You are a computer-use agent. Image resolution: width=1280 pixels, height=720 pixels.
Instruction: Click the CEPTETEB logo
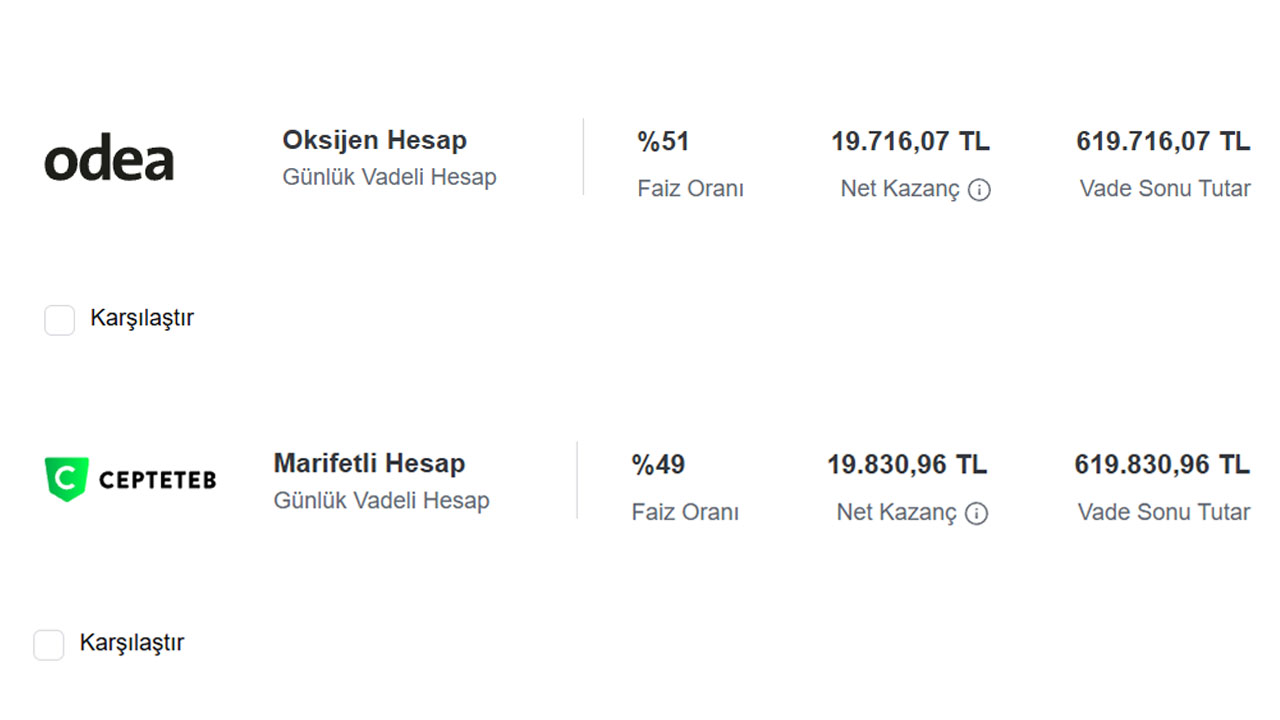tap(130, 480)
